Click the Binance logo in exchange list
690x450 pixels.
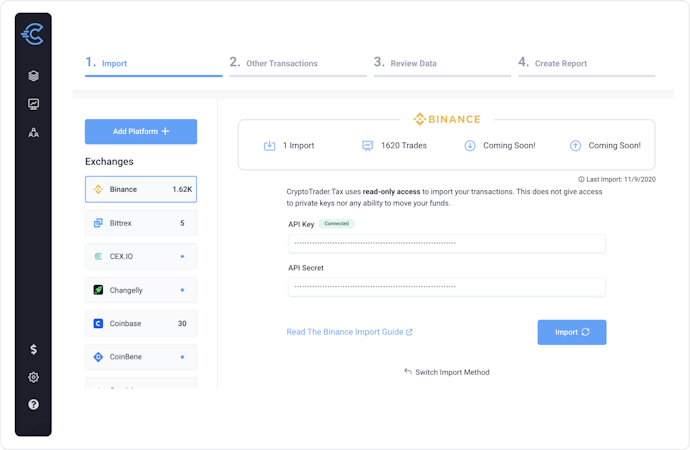[x=98, y=189]
